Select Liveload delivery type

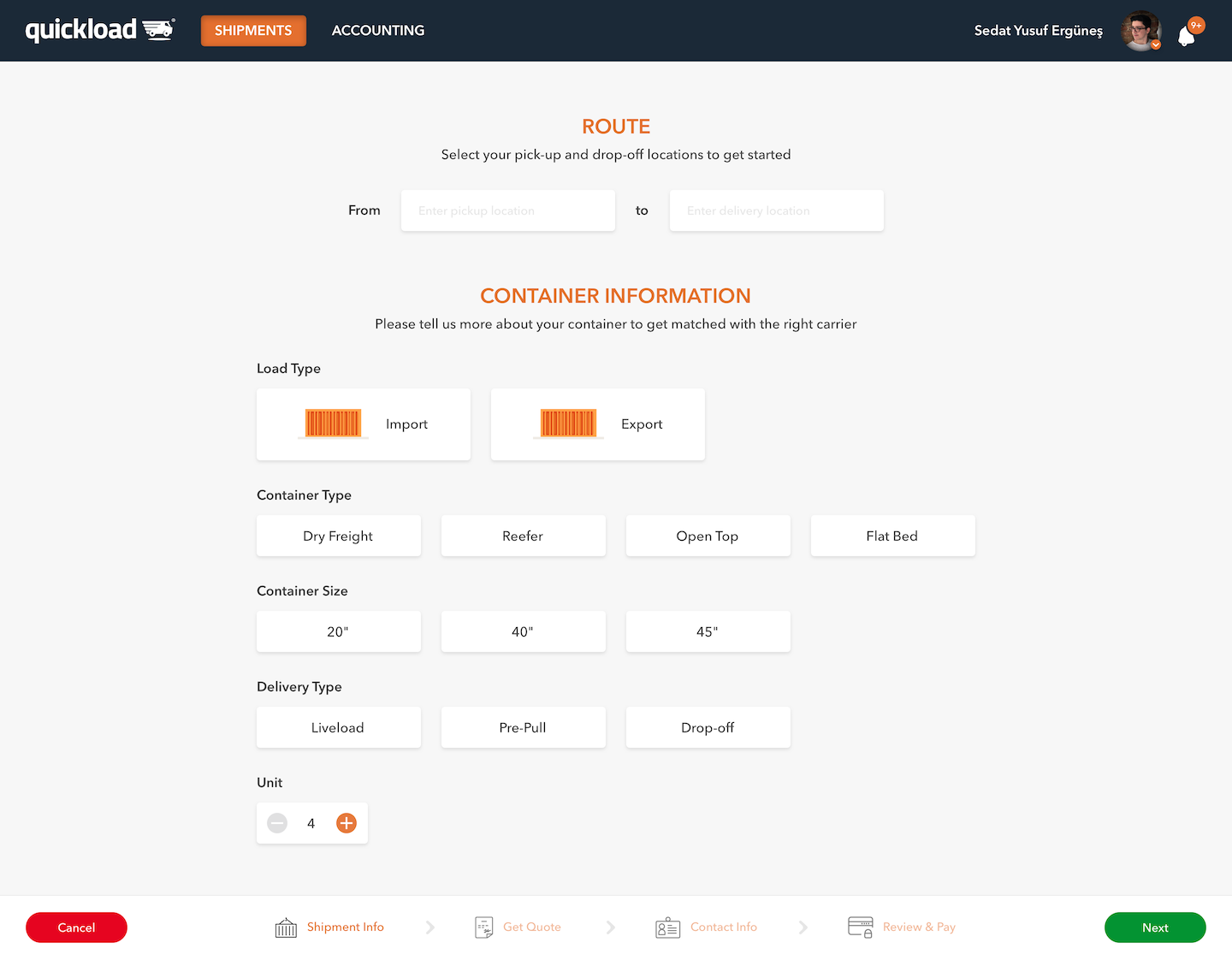click(x=339, y=727)
